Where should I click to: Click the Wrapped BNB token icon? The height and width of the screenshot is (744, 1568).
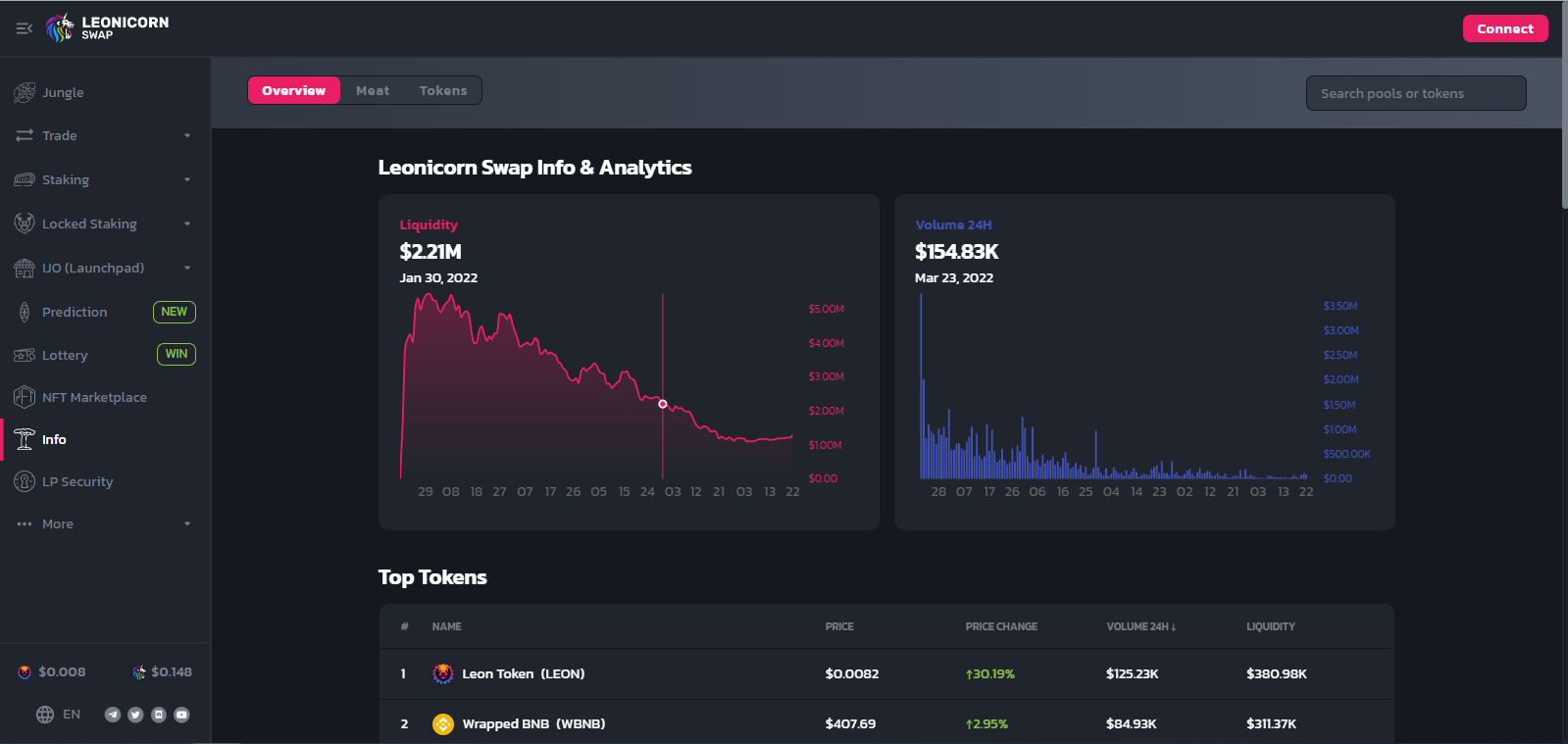443,724
